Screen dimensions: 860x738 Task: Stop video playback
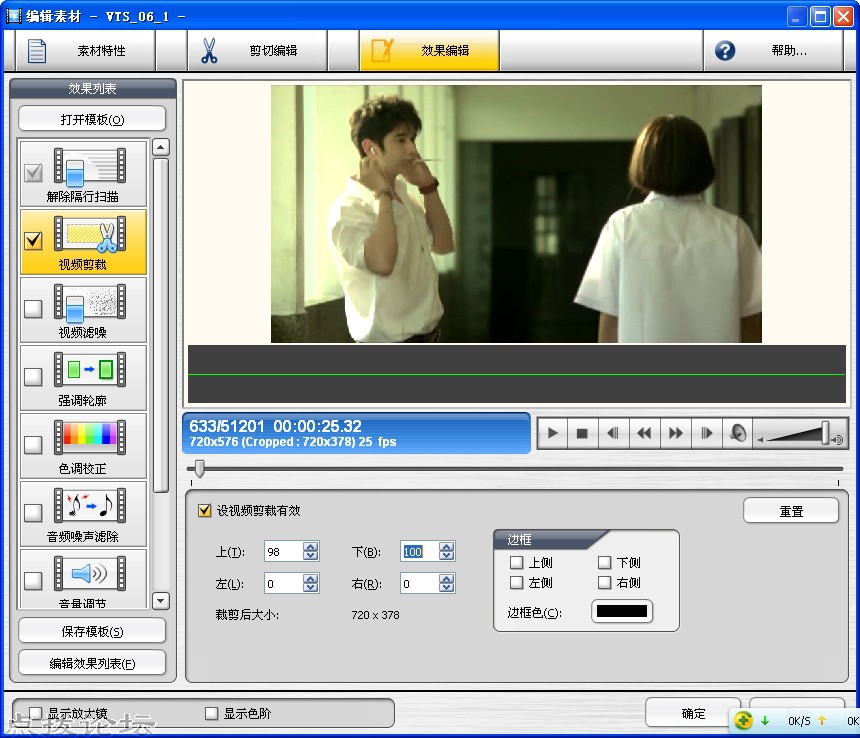[x=582, y=433]
